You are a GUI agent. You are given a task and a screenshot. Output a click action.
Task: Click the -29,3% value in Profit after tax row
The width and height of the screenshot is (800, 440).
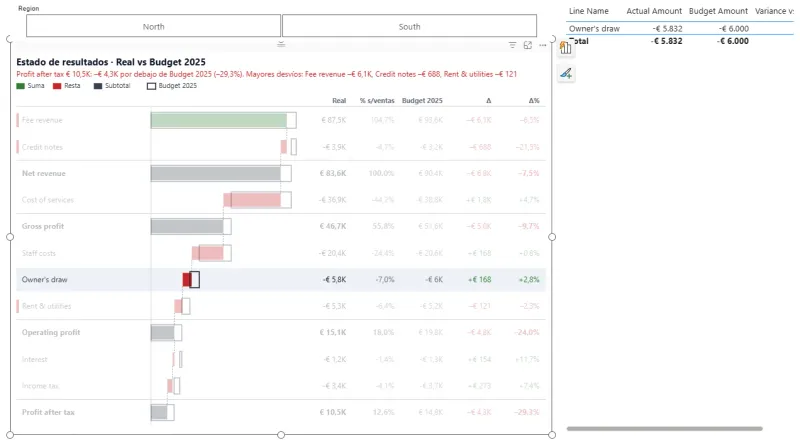(x=527, y=412)
